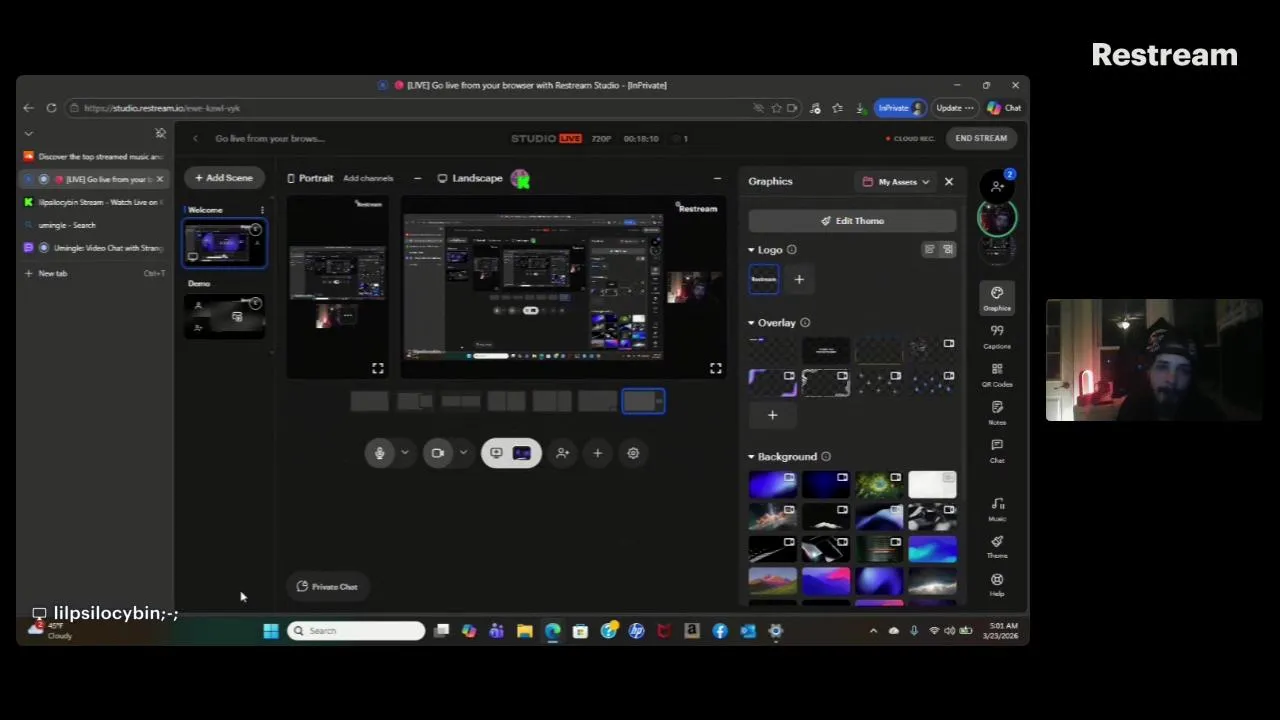Toggle the microphone mute button
The image size is (1280, 720).
pos(379,453)
